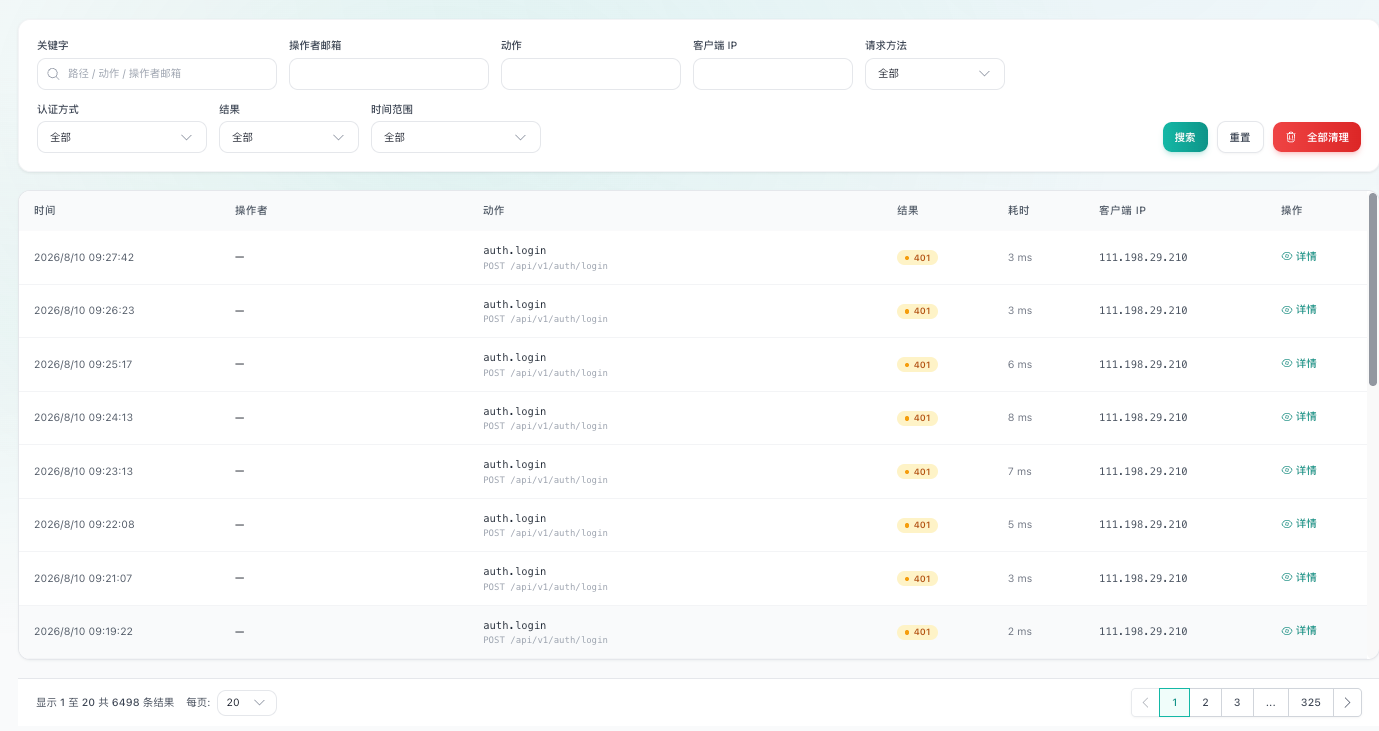Open 详情 for the 09:27:42 row

[x=1299, y=256]
